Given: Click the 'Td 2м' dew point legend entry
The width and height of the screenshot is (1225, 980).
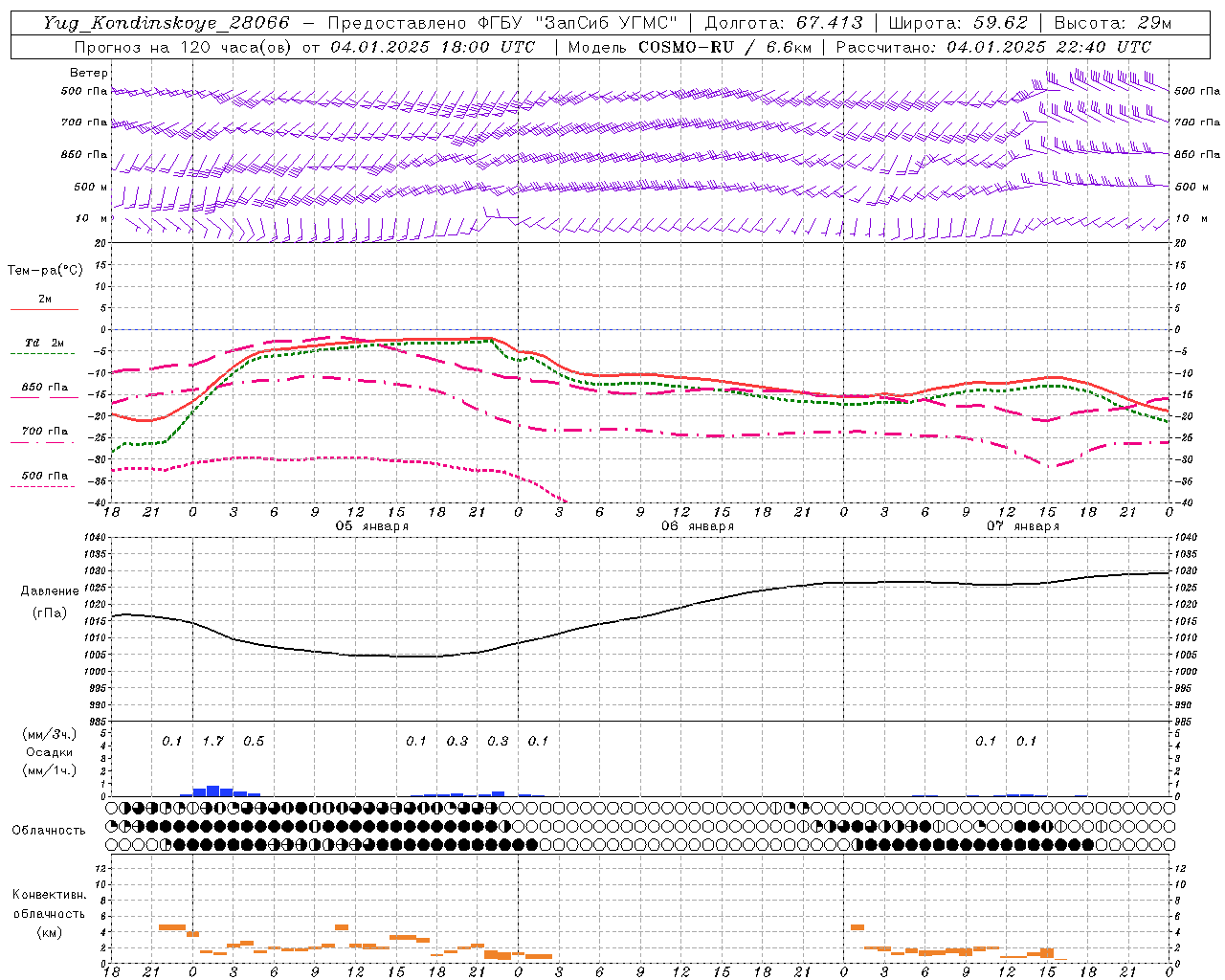Looking at the screenshot, I should (44, 343).
